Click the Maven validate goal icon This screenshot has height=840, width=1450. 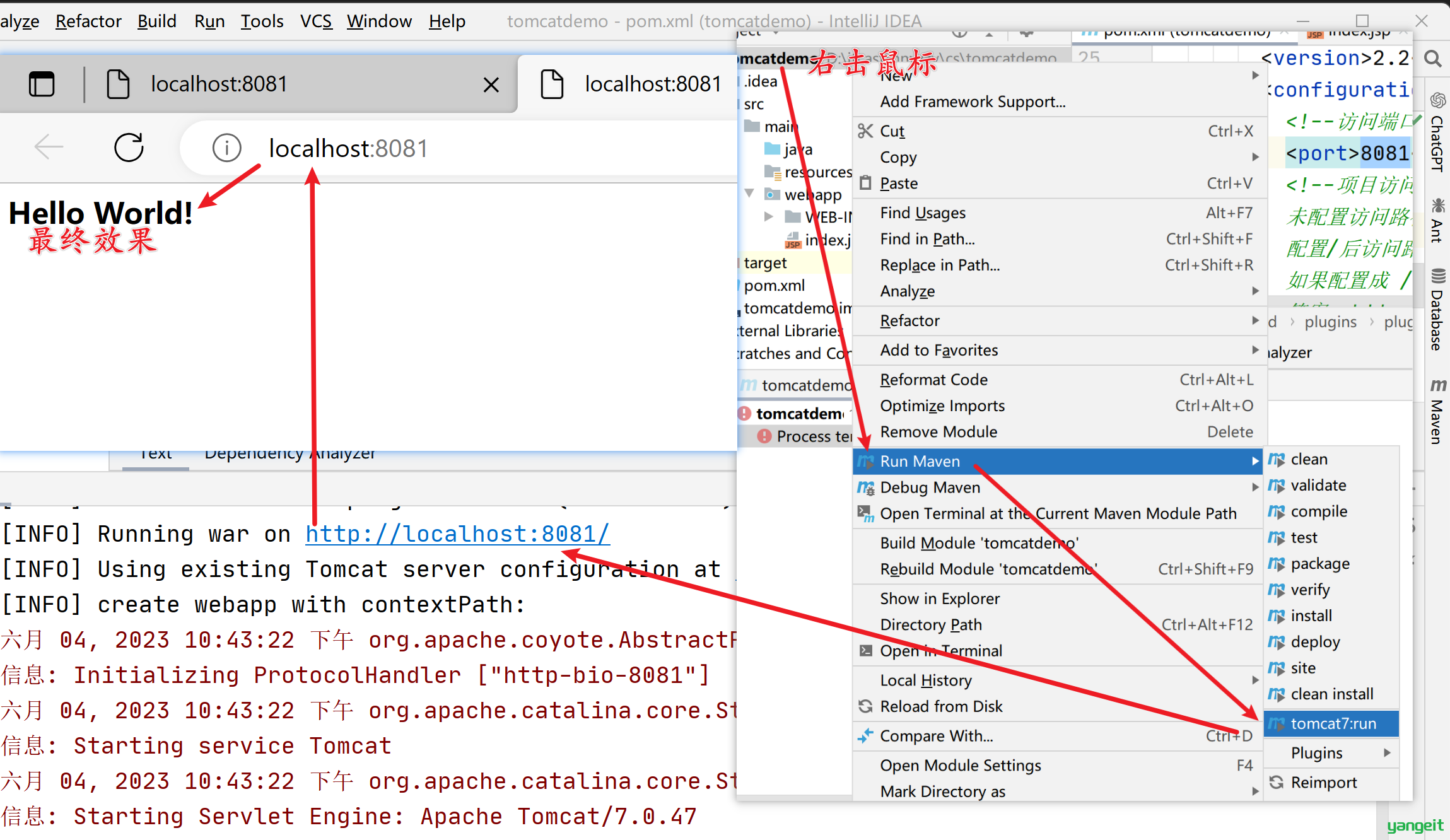pos(1277,485)
